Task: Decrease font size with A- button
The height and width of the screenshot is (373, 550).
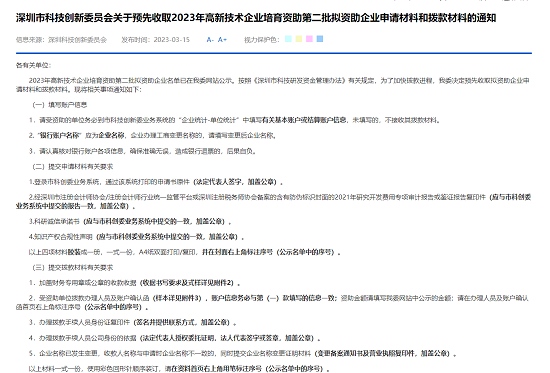Action: coord(210,40)
